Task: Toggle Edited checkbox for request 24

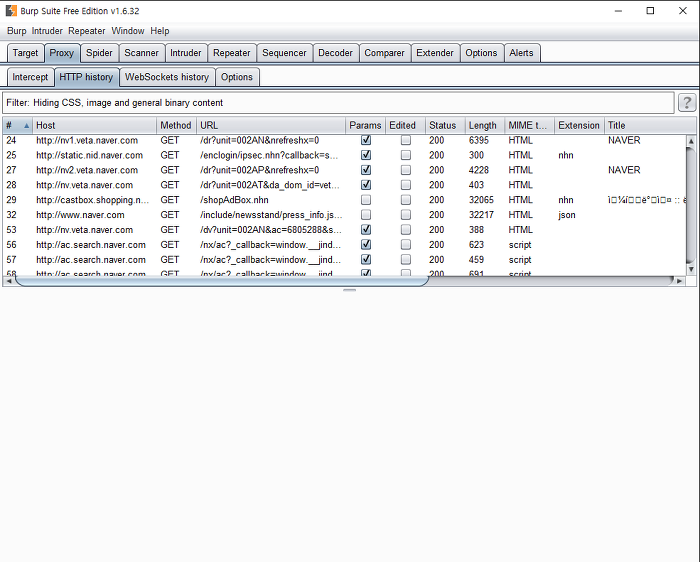Action: click(x=406, y=140)
